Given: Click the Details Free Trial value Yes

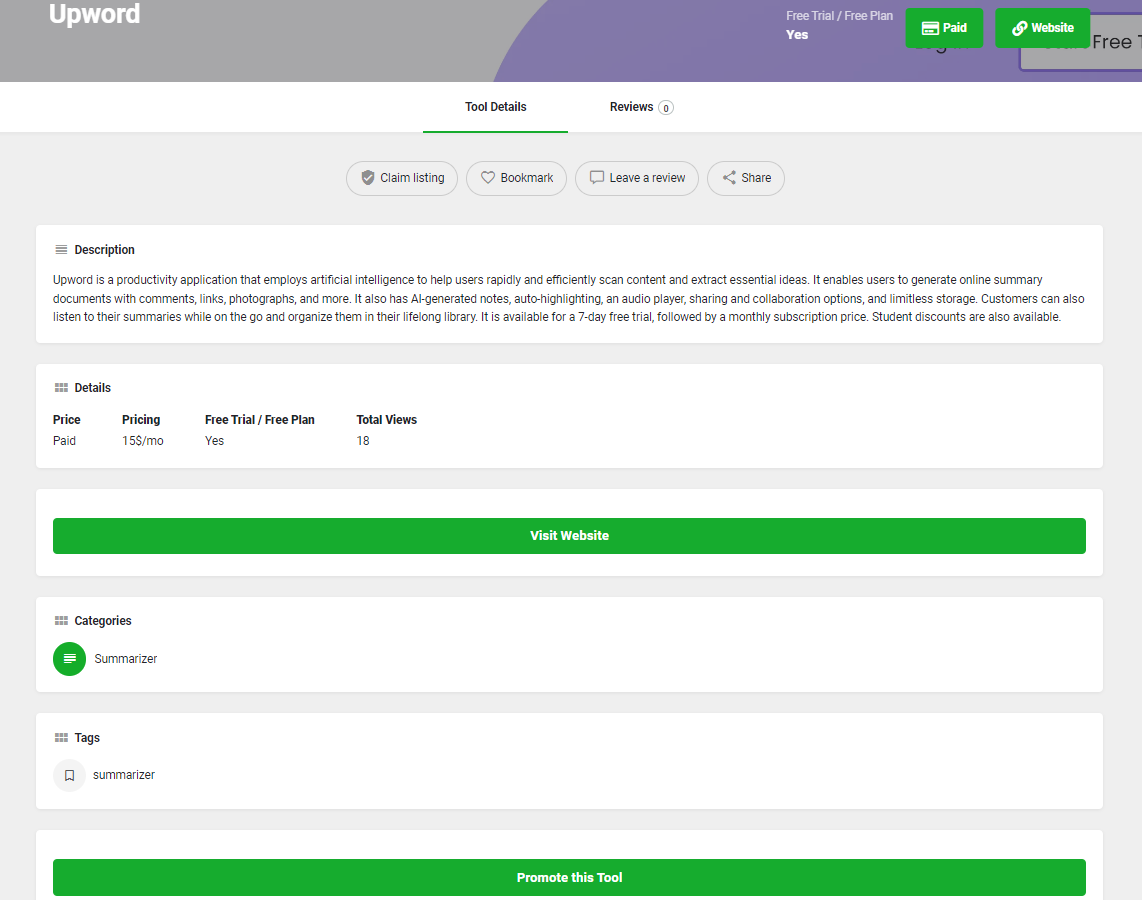Looking at the screenshot, I should click(214, 441).
